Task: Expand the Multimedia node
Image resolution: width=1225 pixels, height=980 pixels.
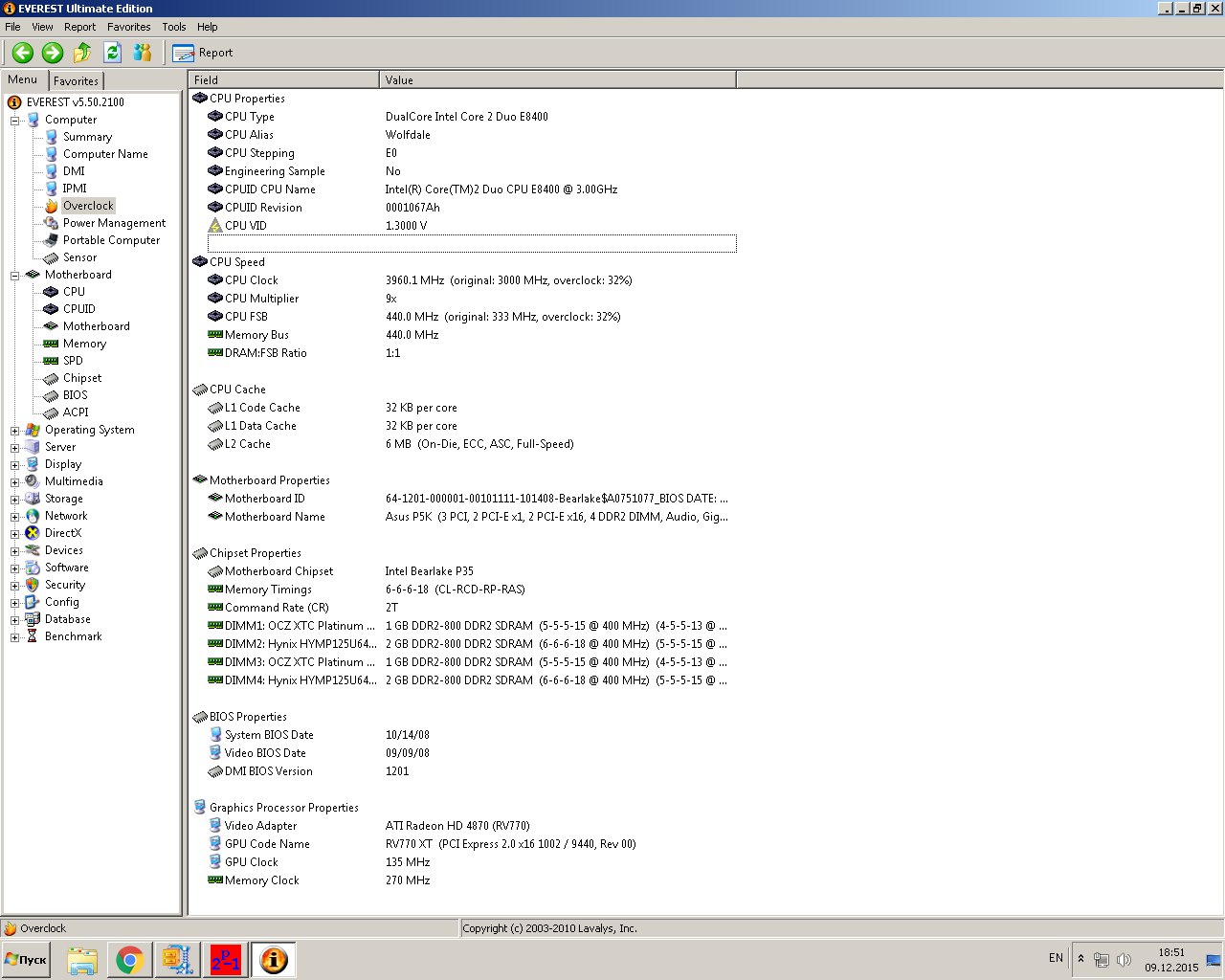Action: [15, 482]
